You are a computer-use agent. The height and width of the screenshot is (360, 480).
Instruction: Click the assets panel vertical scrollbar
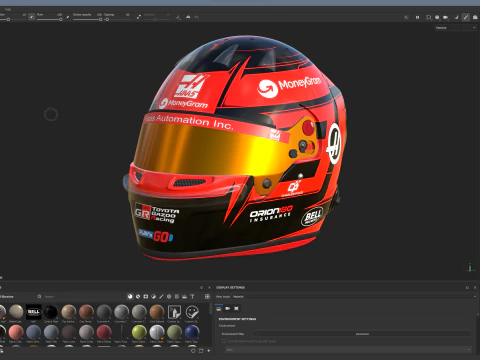210,308
